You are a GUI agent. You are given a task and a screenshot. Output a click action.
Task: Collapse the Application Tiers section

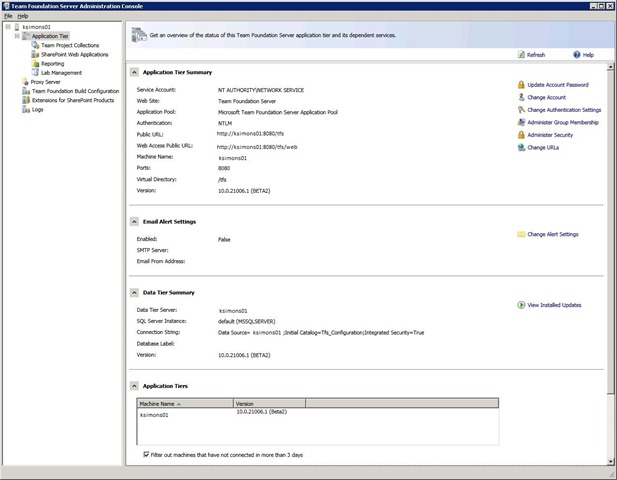click(134, 386)
